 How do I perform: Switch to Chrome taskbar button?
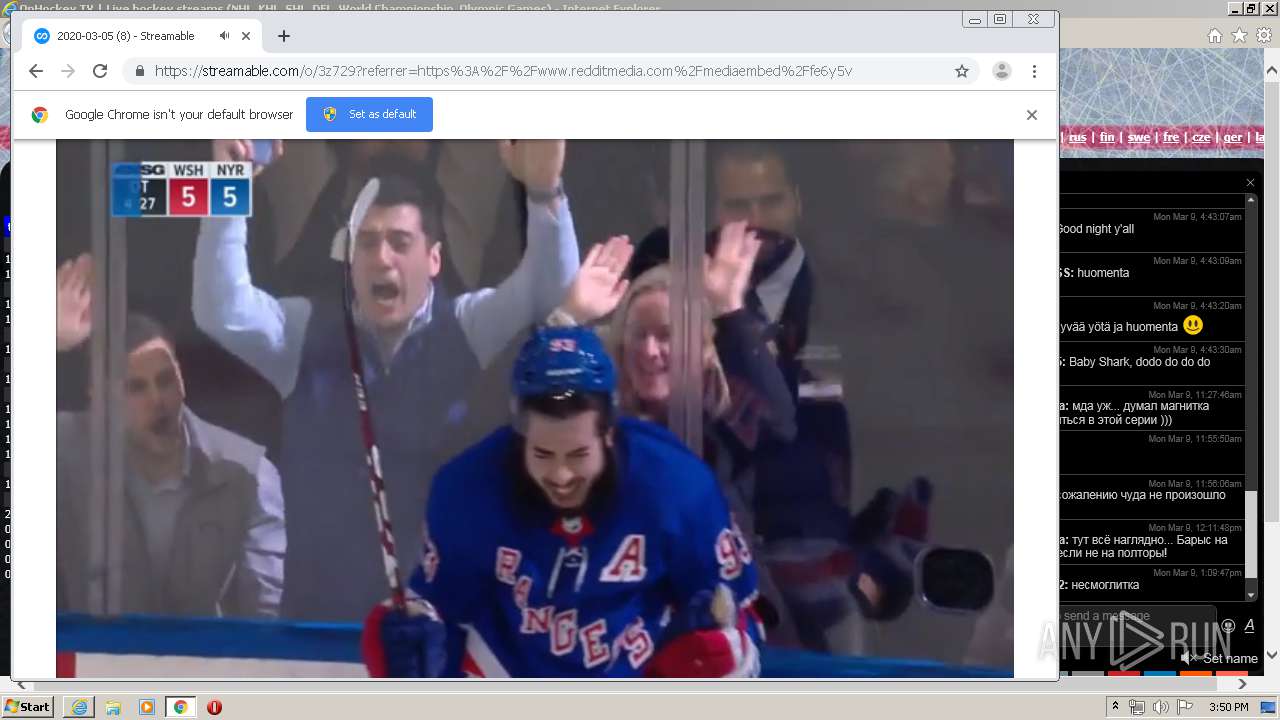(180, 707)
